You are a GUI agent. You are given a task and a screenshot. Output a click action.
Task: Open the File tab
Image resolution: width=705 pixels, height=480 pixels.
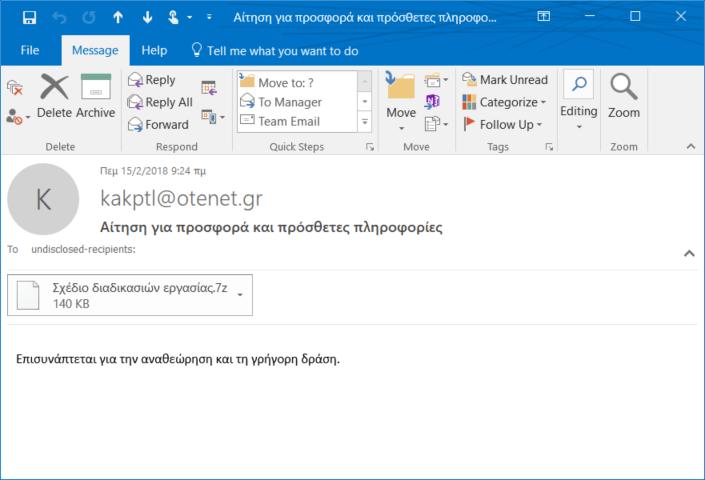(x=30, y=50)
